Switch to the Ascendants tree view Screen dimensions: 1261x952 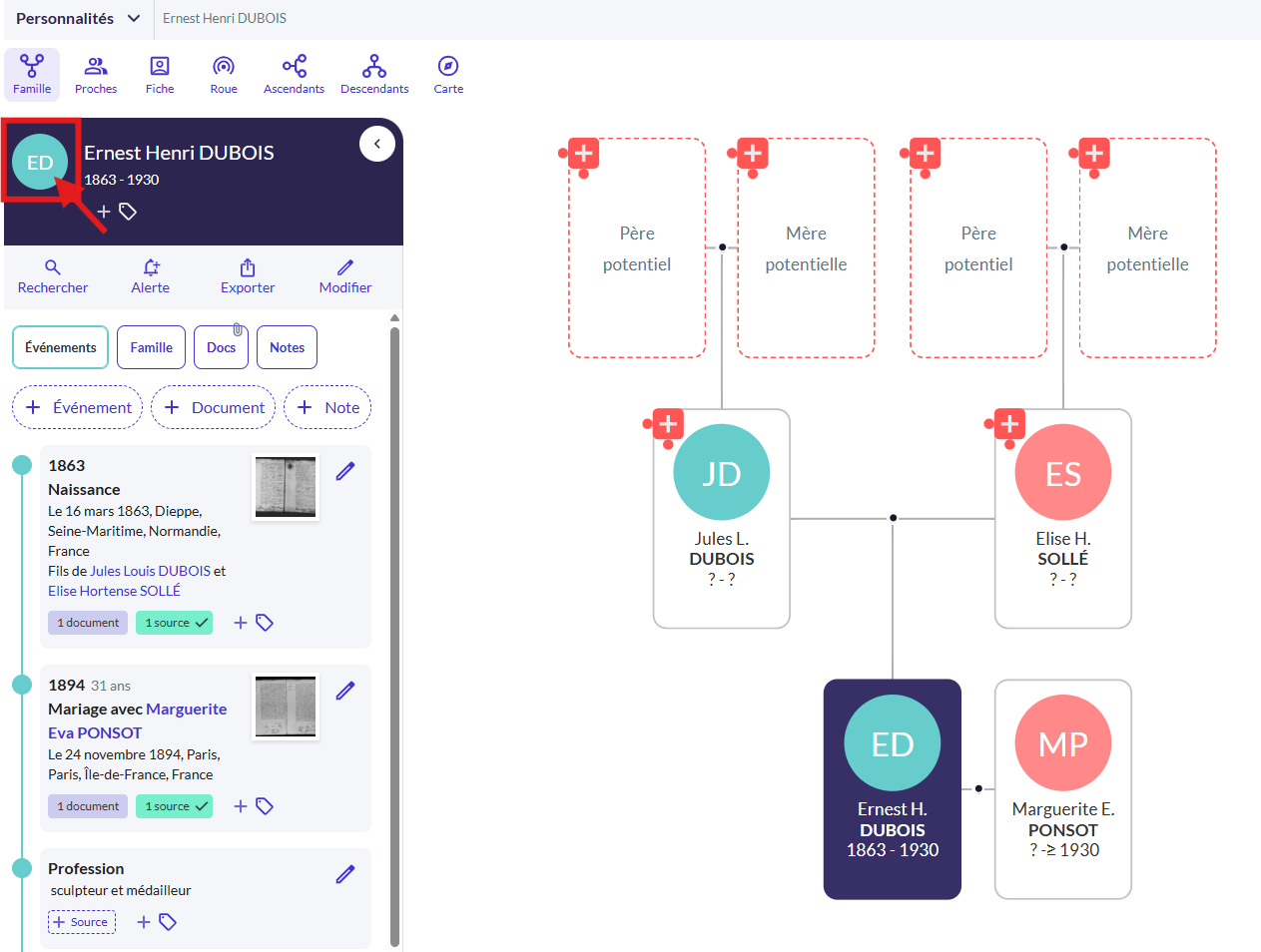(294, 74)
